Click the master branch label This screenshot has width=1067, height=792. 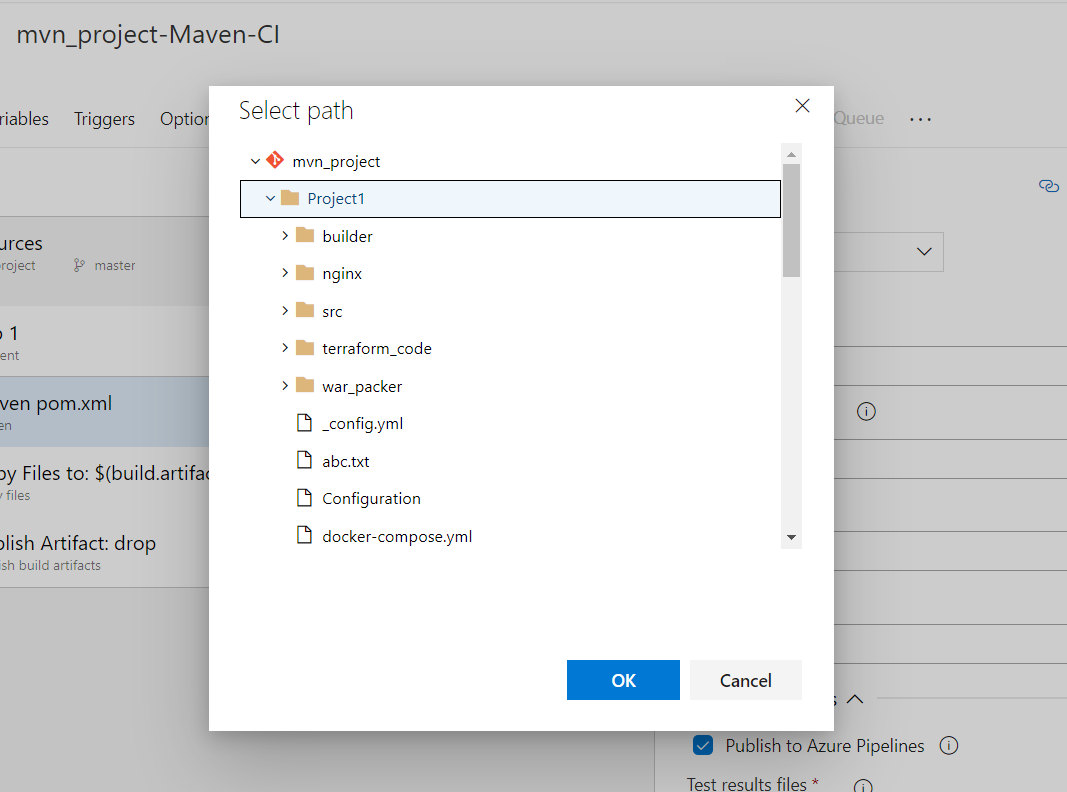coord(115,265)
